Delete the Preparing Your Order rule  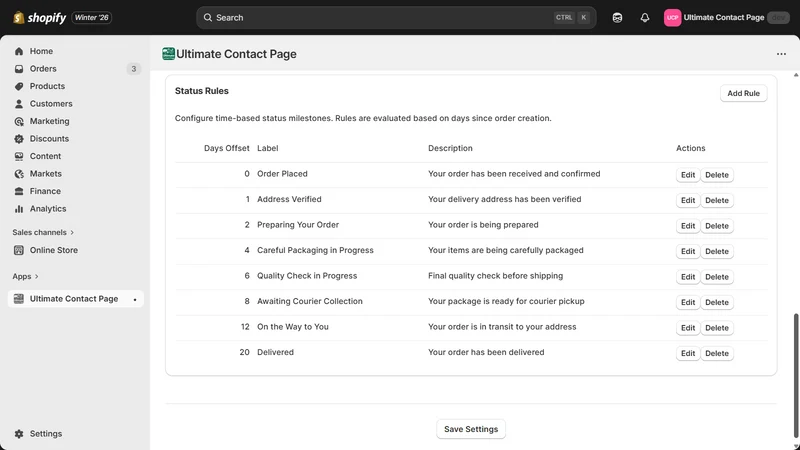click(717, 226)
